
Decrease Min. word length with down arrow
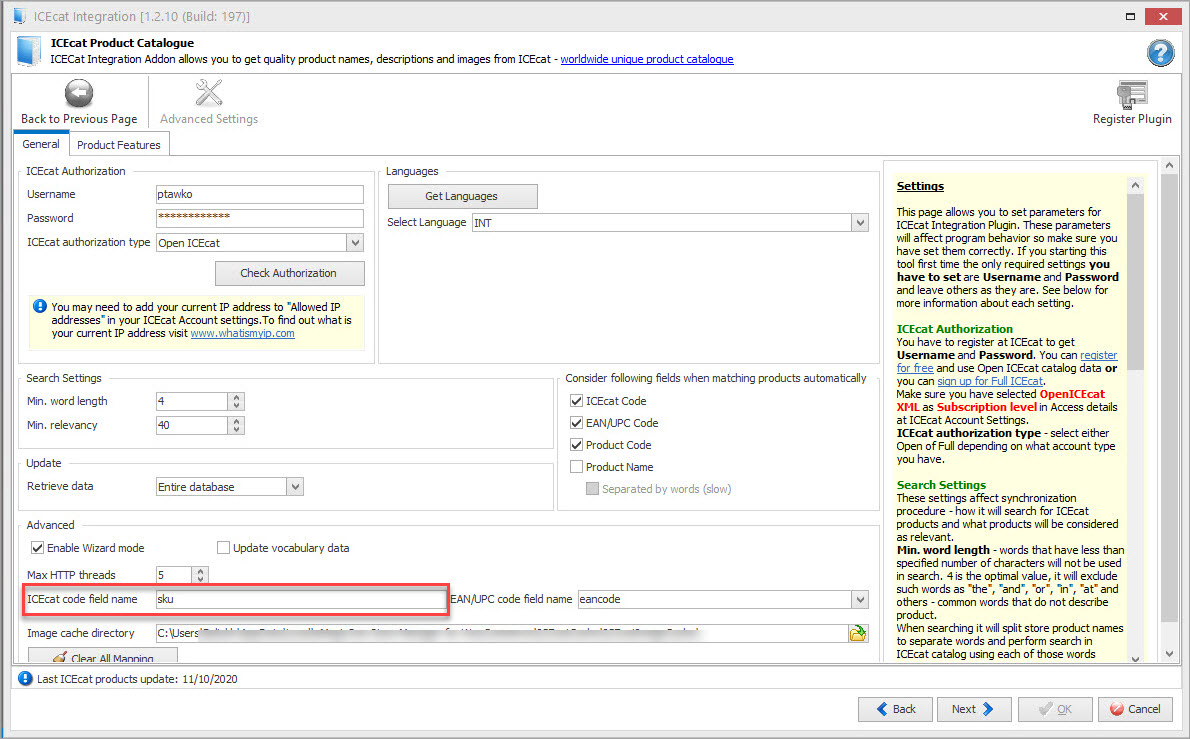coord(236,406)
